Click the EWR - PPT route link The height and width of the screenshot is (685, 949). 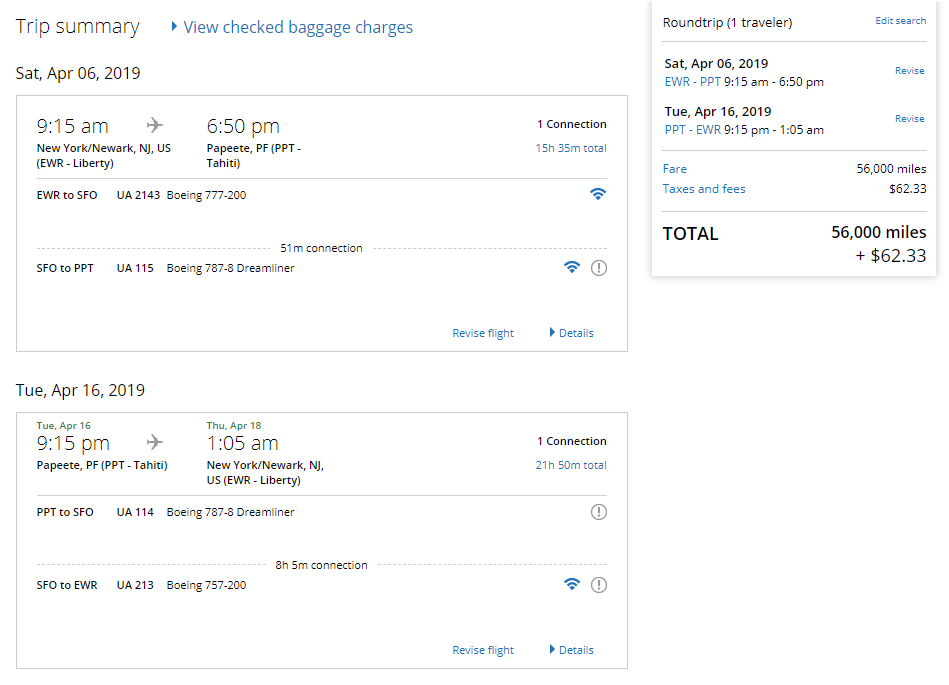tap(692, 82)
